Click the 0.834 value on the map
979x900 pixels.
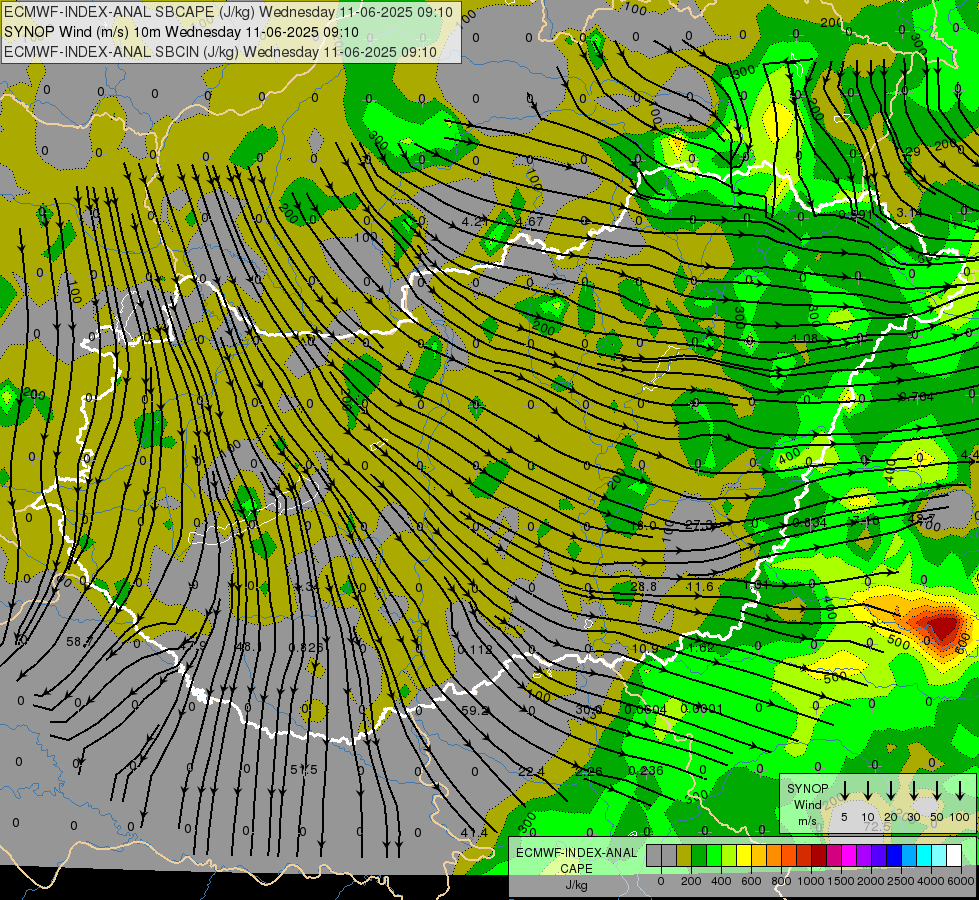coord(809,523)
